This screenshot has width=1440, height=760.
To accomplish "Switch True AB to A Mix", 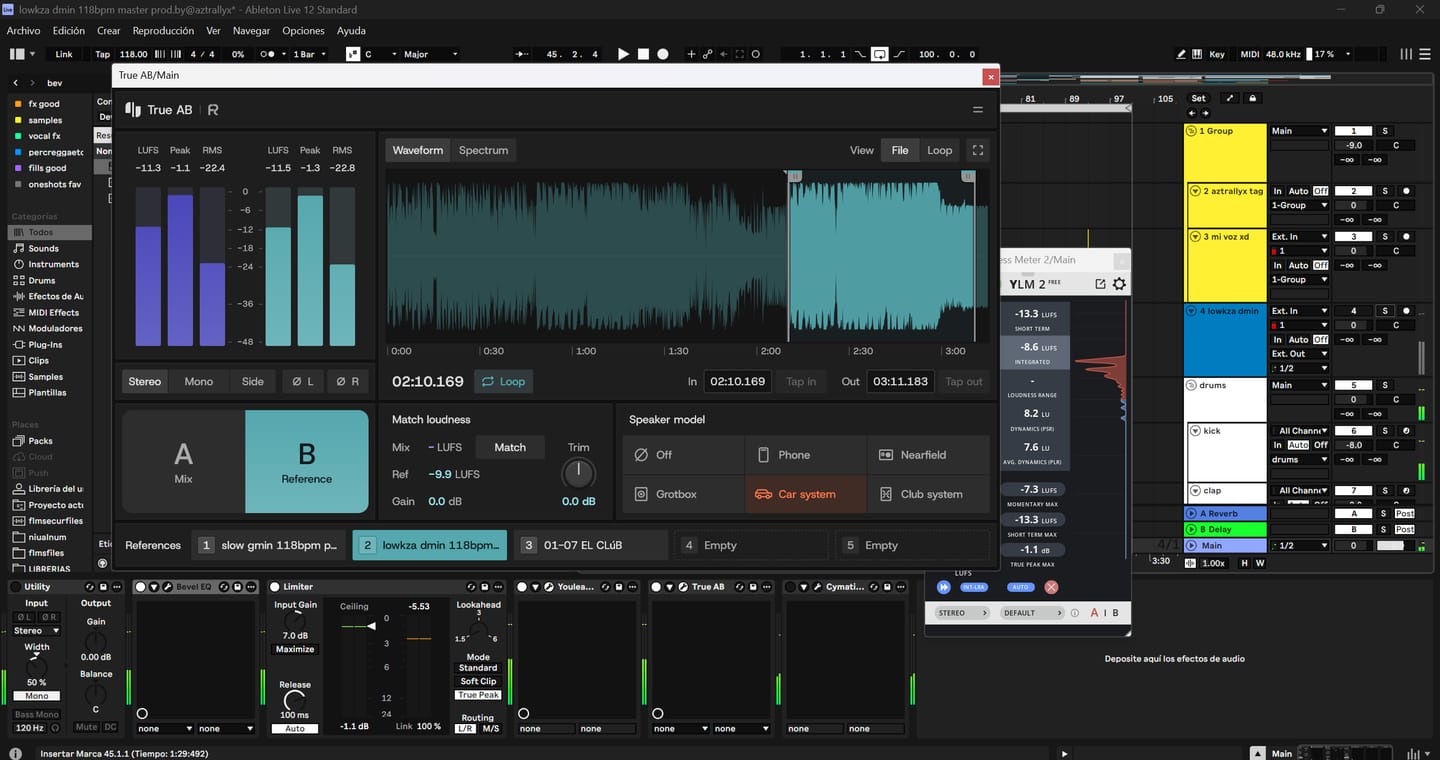I will tap(184, 462).
